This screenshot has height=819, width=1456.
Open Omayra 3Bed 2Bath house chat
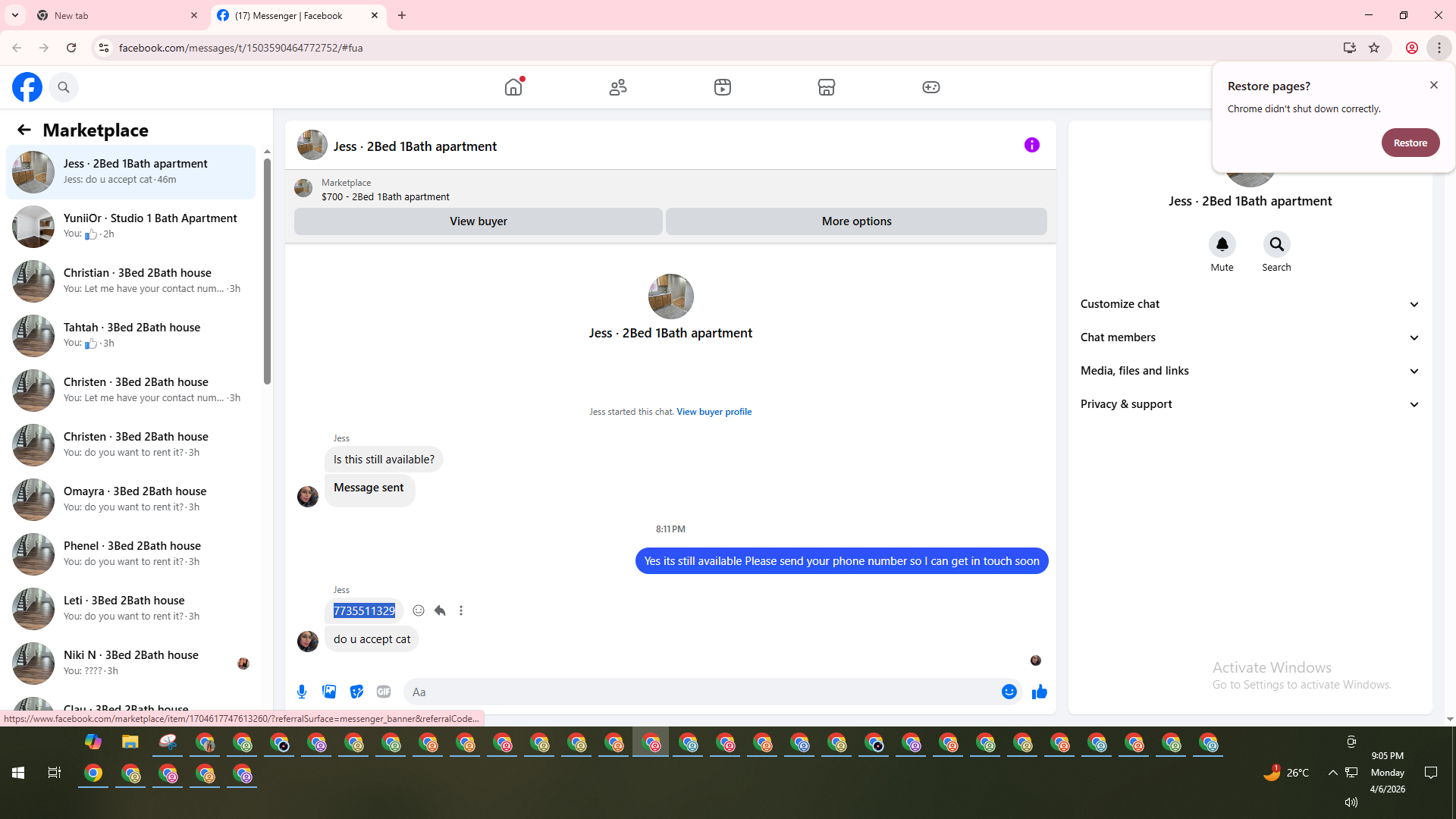coord(131,500)
